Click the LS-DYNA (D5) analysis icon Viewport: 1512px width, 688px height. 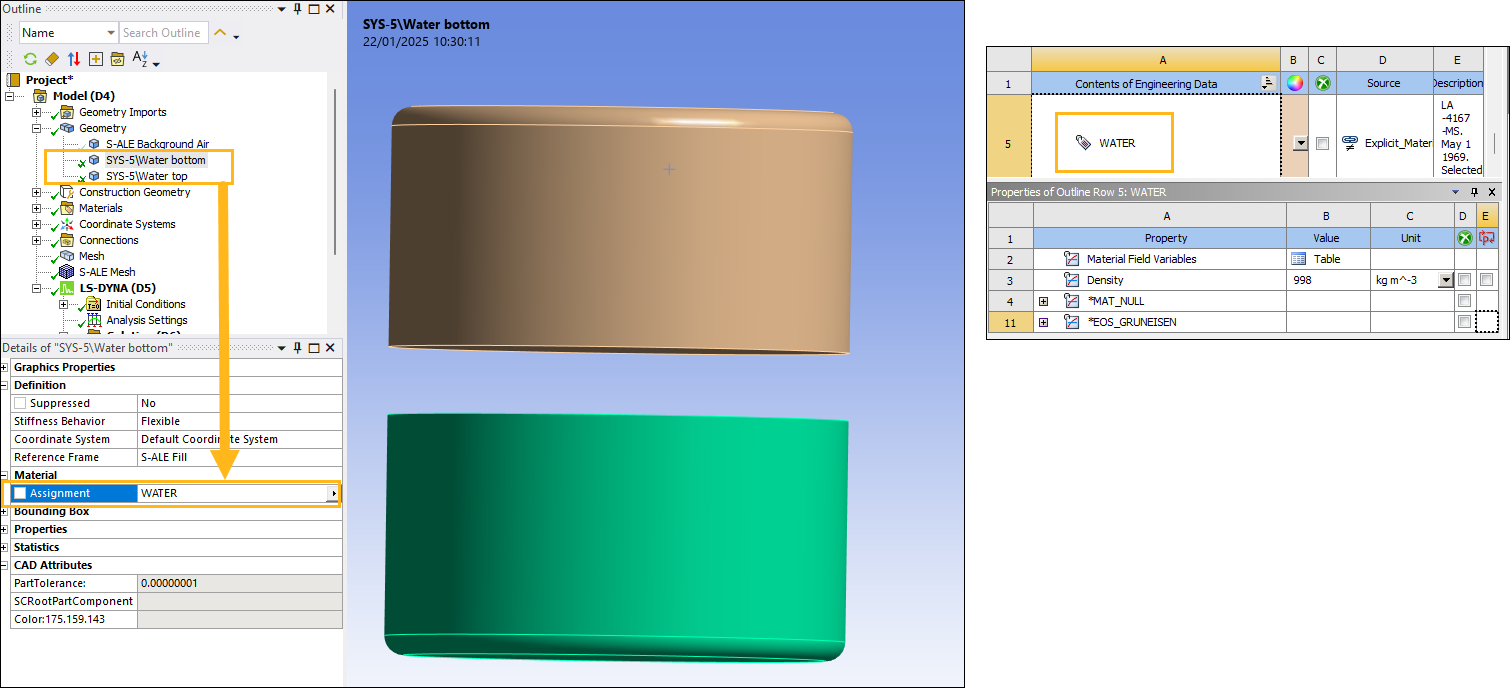[x=67, y=288]
